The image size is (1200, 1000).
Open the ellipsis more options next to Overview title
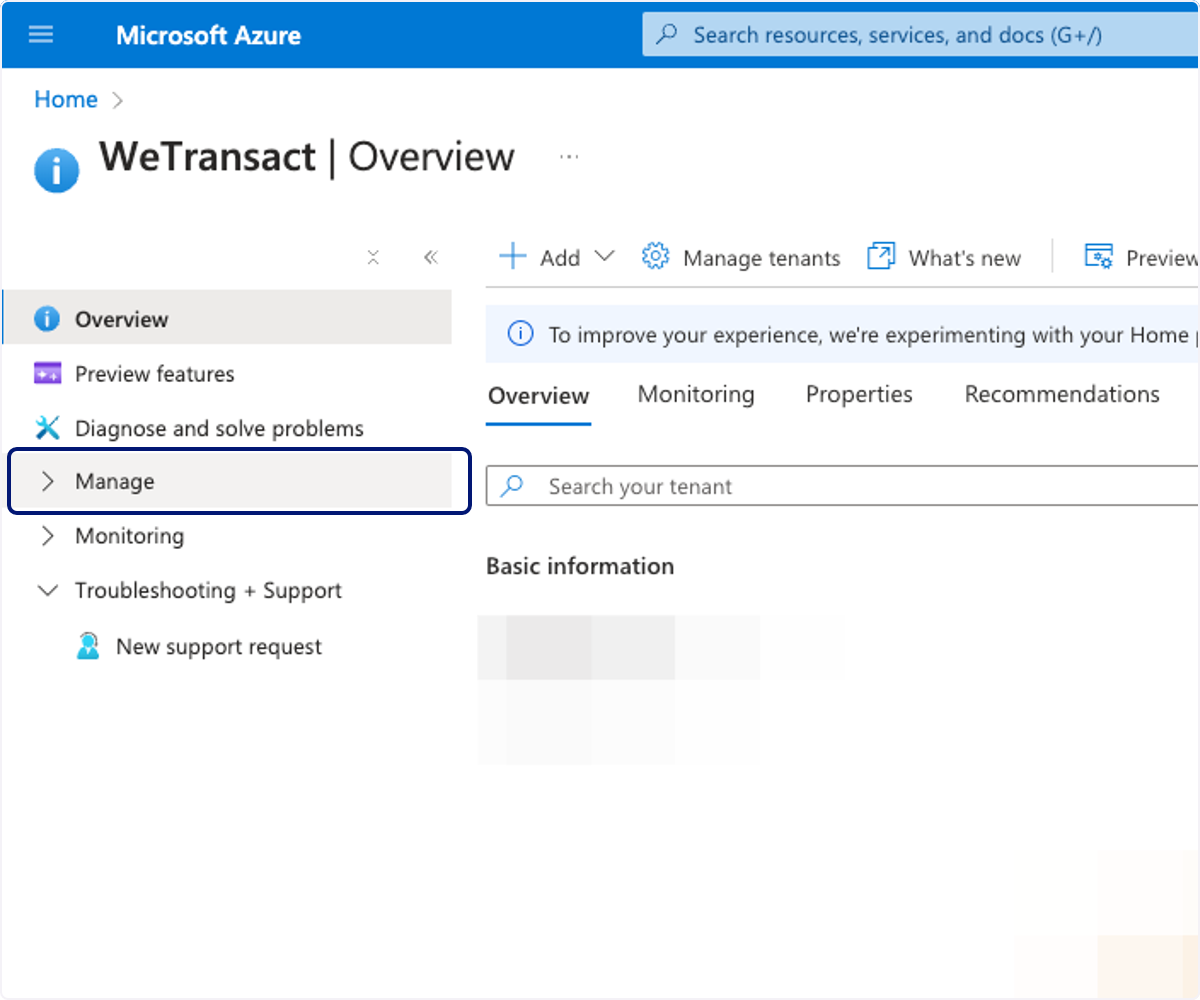coord(569,157)
